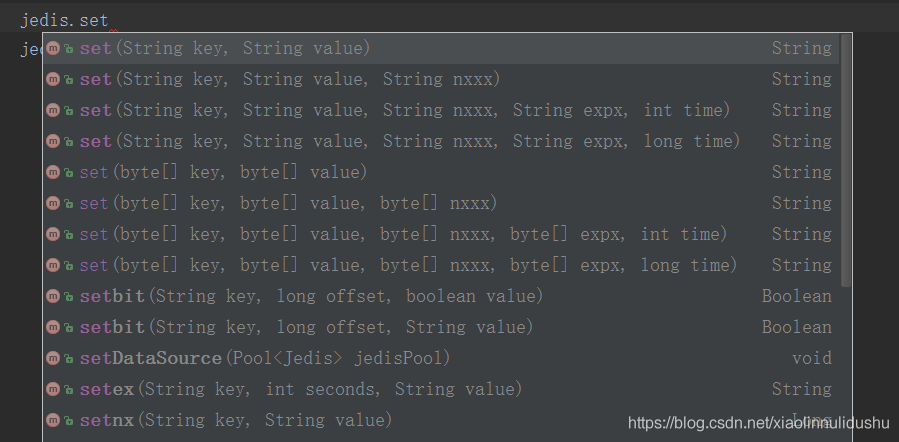Pick set byte[] overload with int time
Image resolution: width=899 pixels, height=442 pixels.
[403, 234]
